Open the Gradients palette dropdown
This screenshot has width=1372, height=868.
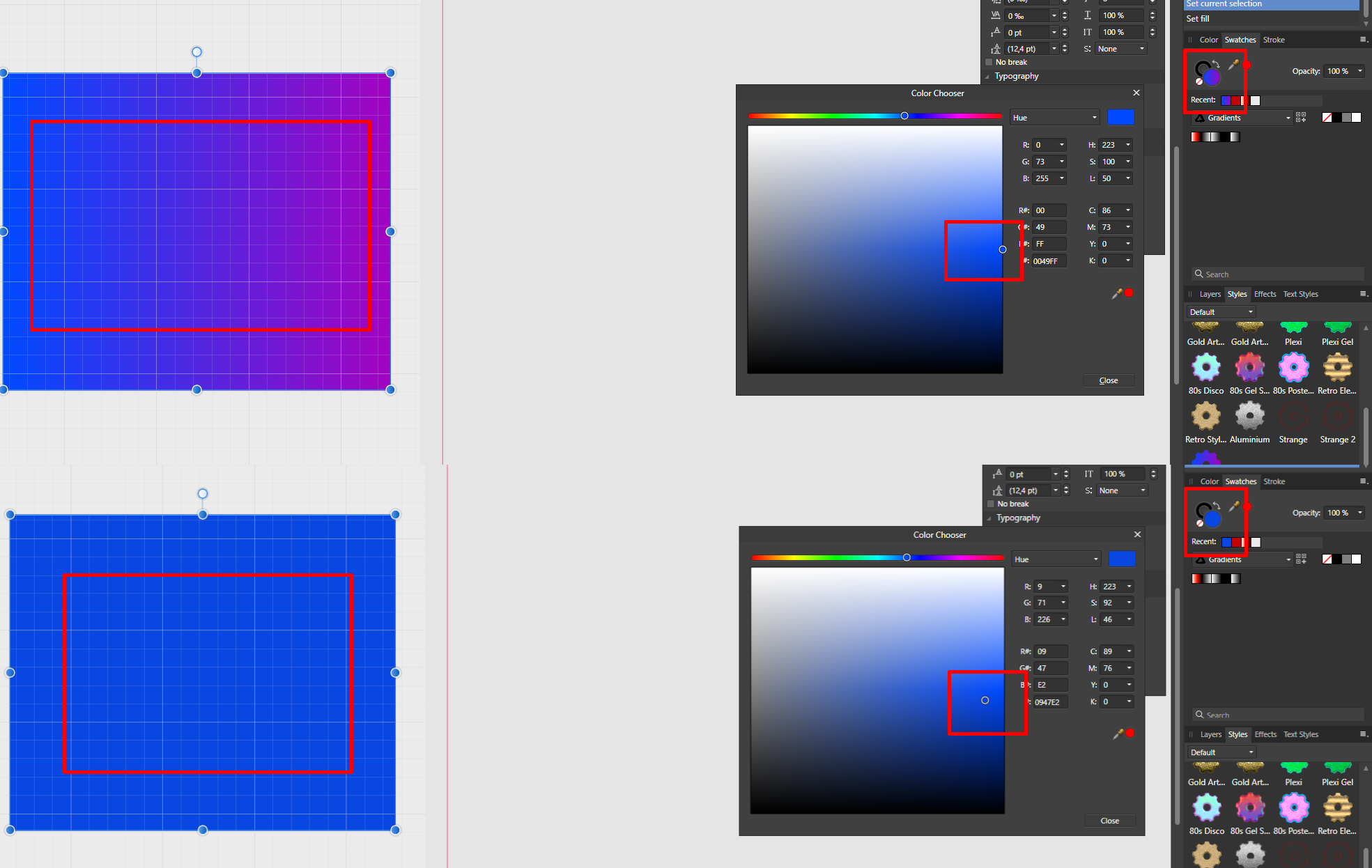click(1240, 118)
